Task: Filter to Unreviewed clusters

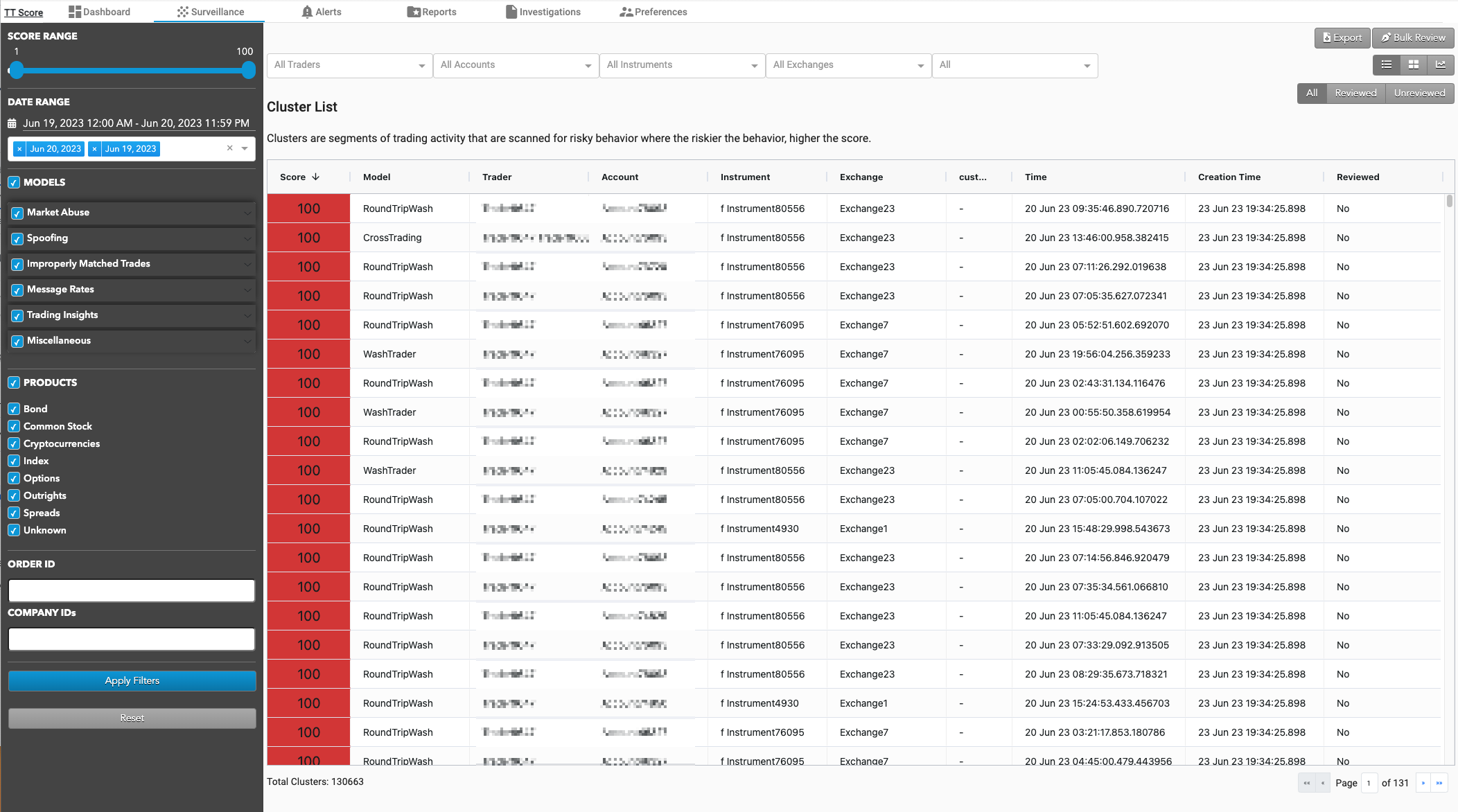Action: coord(1419,93)
